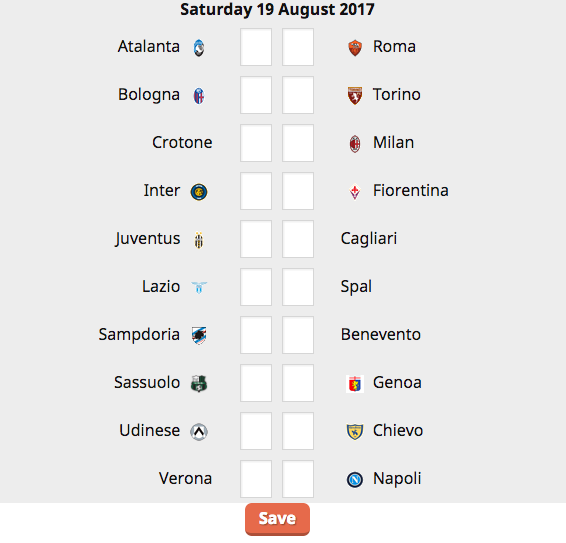Click the Chievo club crest icon

355,431
